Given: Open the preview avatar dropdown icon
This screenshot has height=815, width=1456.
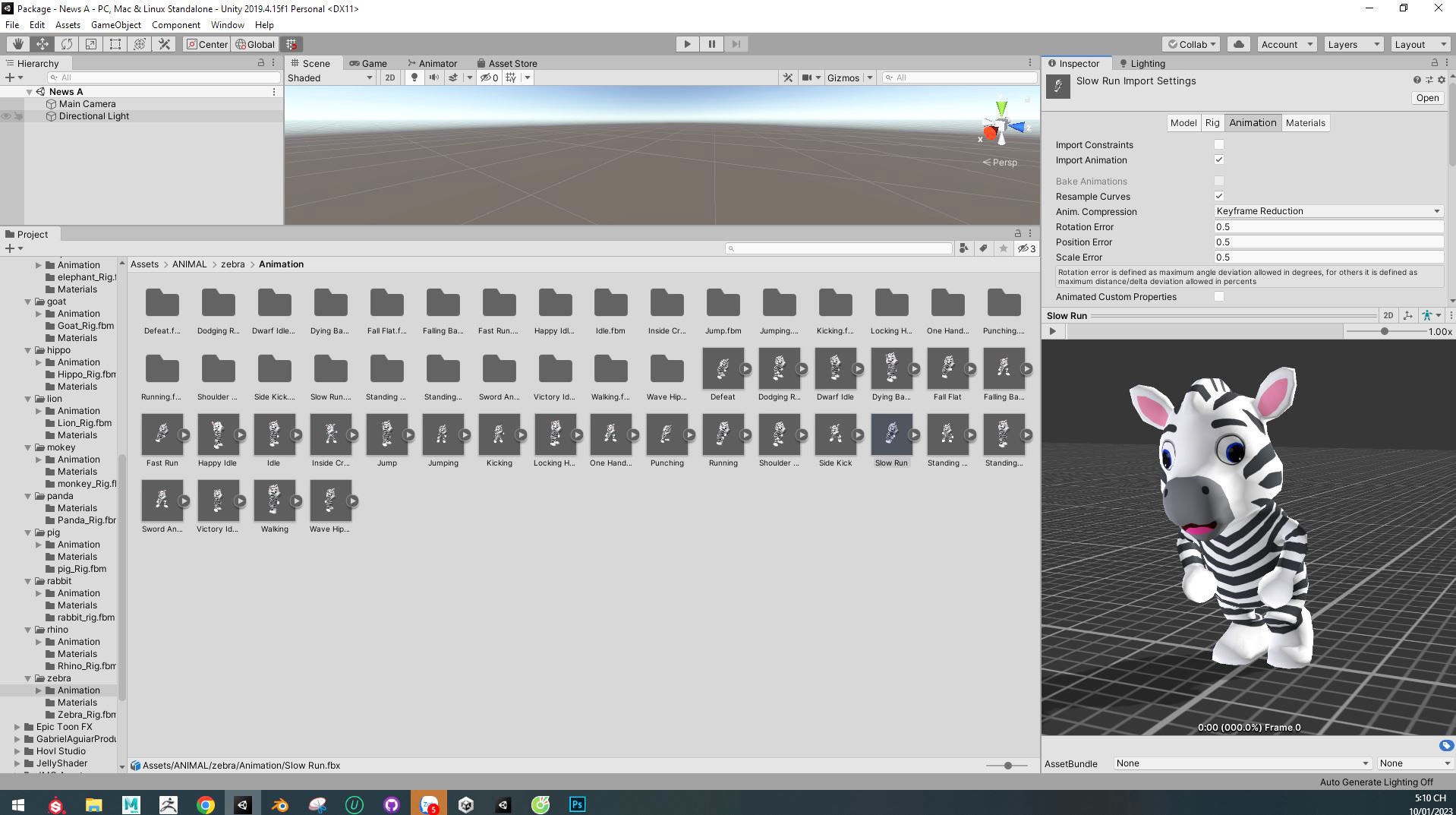Looking at the screenshot, I should tap(1431, 315).
